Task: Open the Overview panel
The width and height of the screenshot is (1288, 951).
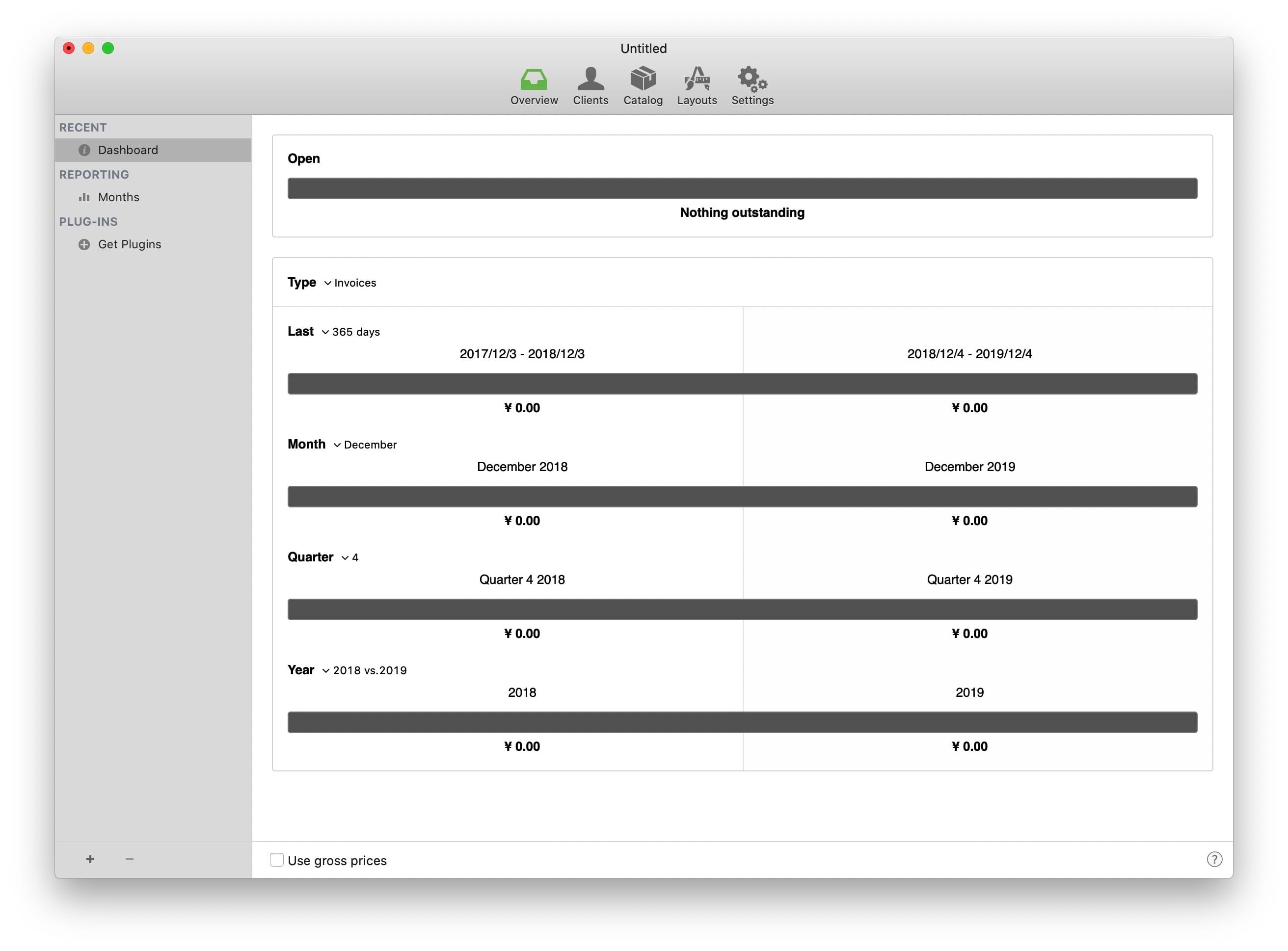Action: pyautogui.click(x=533, y=85)
